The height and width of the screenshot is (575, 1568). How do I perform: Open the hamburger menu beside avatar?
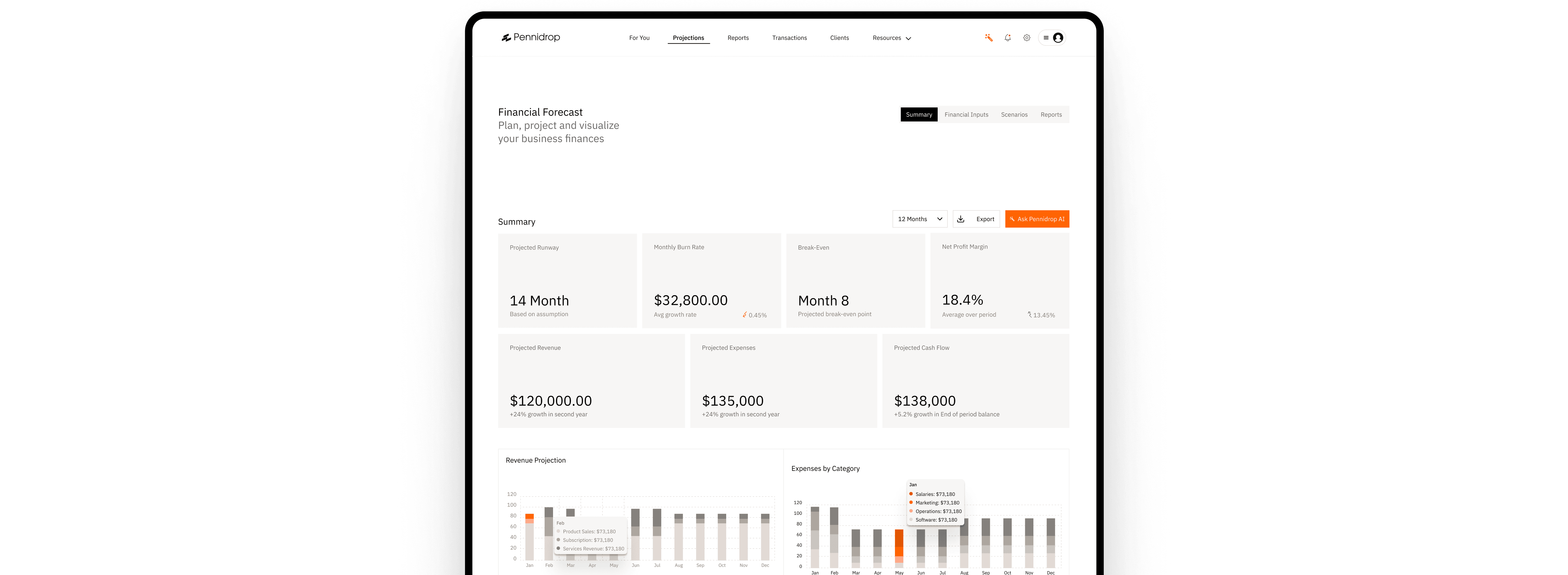pos(1046,38)
